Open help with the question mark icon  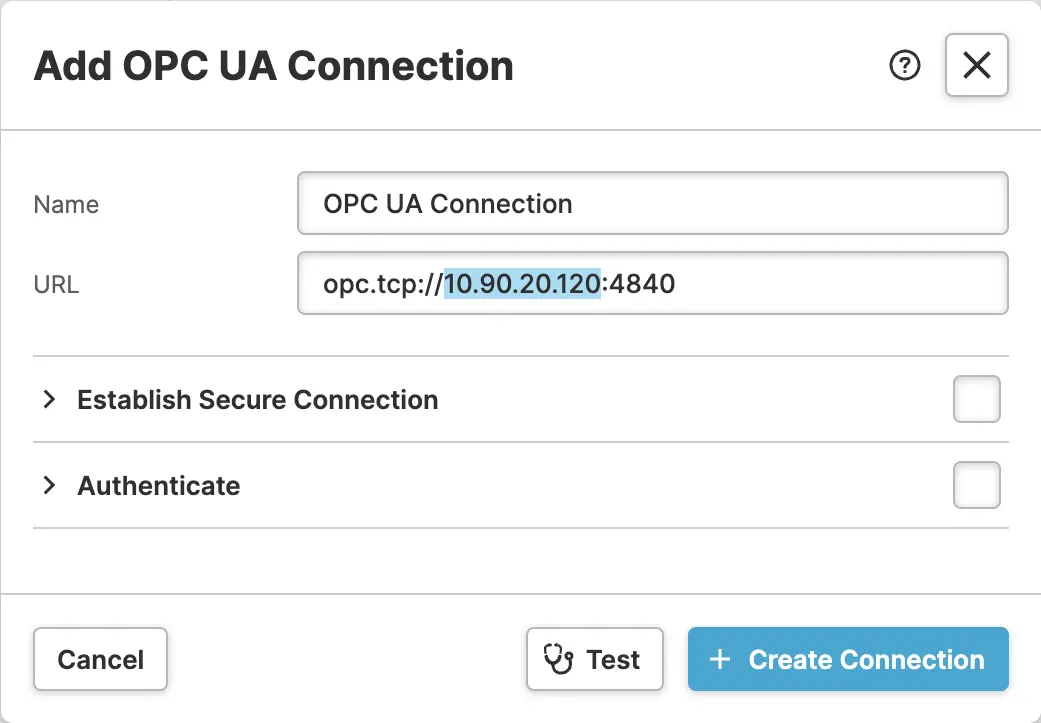click(x=905, y=67)
